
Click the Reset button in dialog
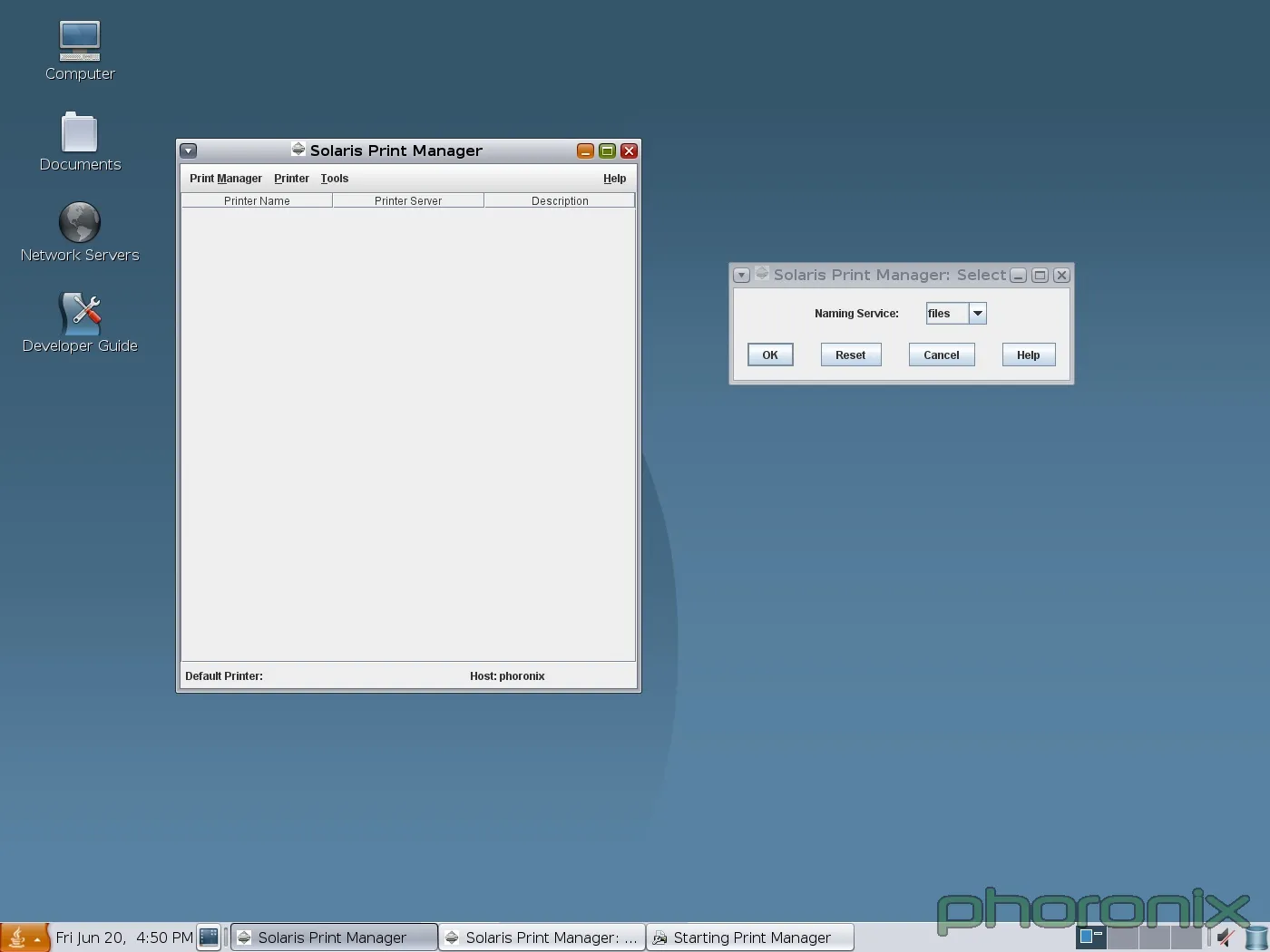click(x=851, y=355)
